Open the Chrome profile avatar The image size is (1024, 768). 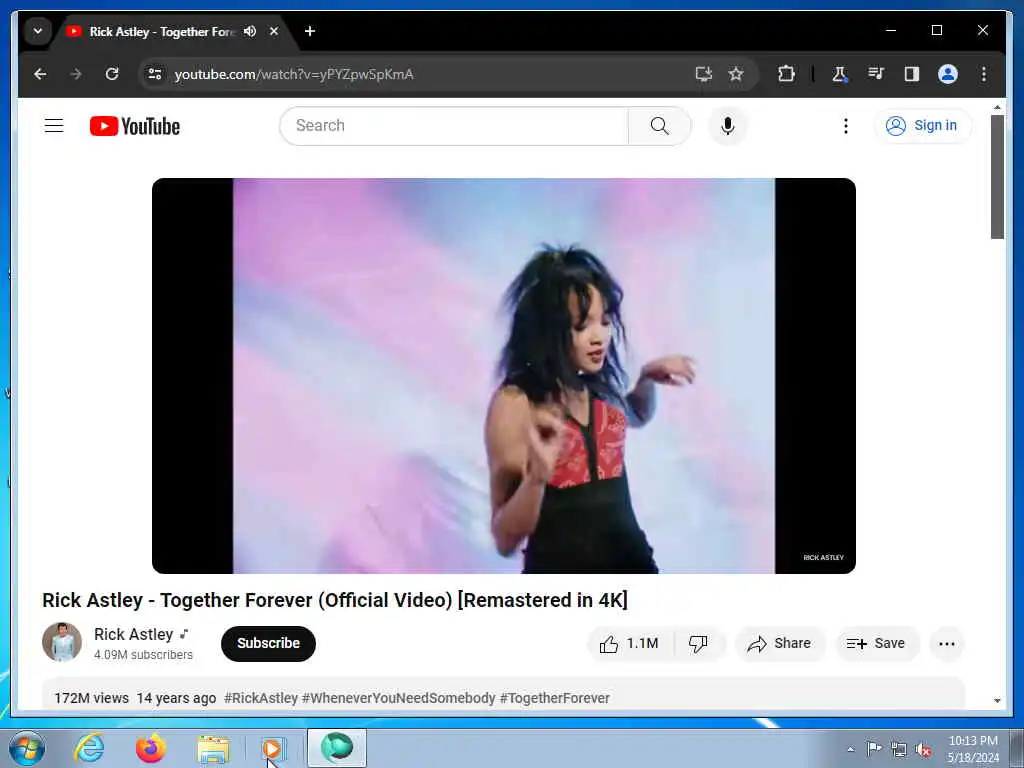[x=948, y=74]
